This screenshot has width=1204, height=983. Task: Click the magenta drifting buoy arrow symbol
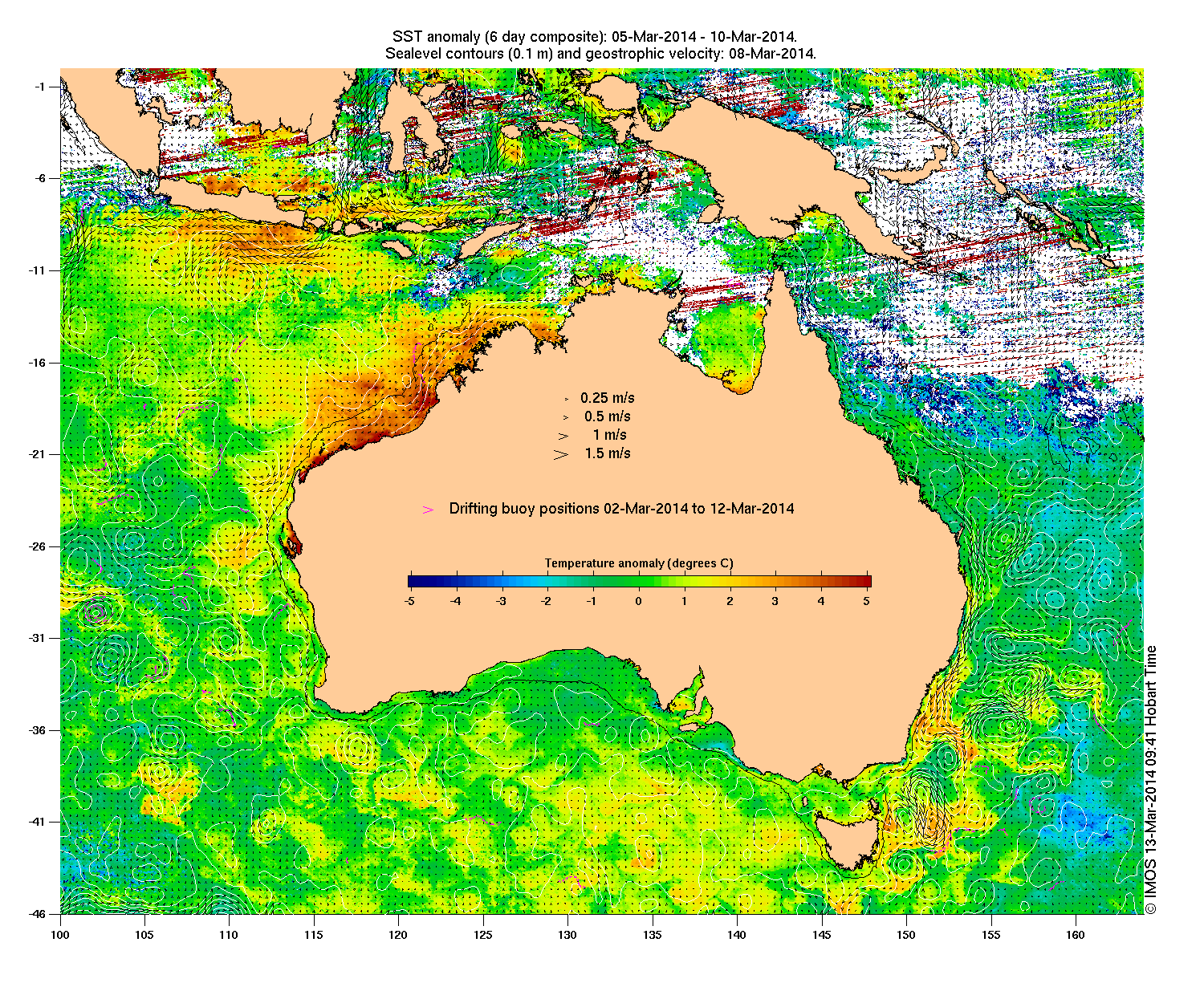coord(429,509)
